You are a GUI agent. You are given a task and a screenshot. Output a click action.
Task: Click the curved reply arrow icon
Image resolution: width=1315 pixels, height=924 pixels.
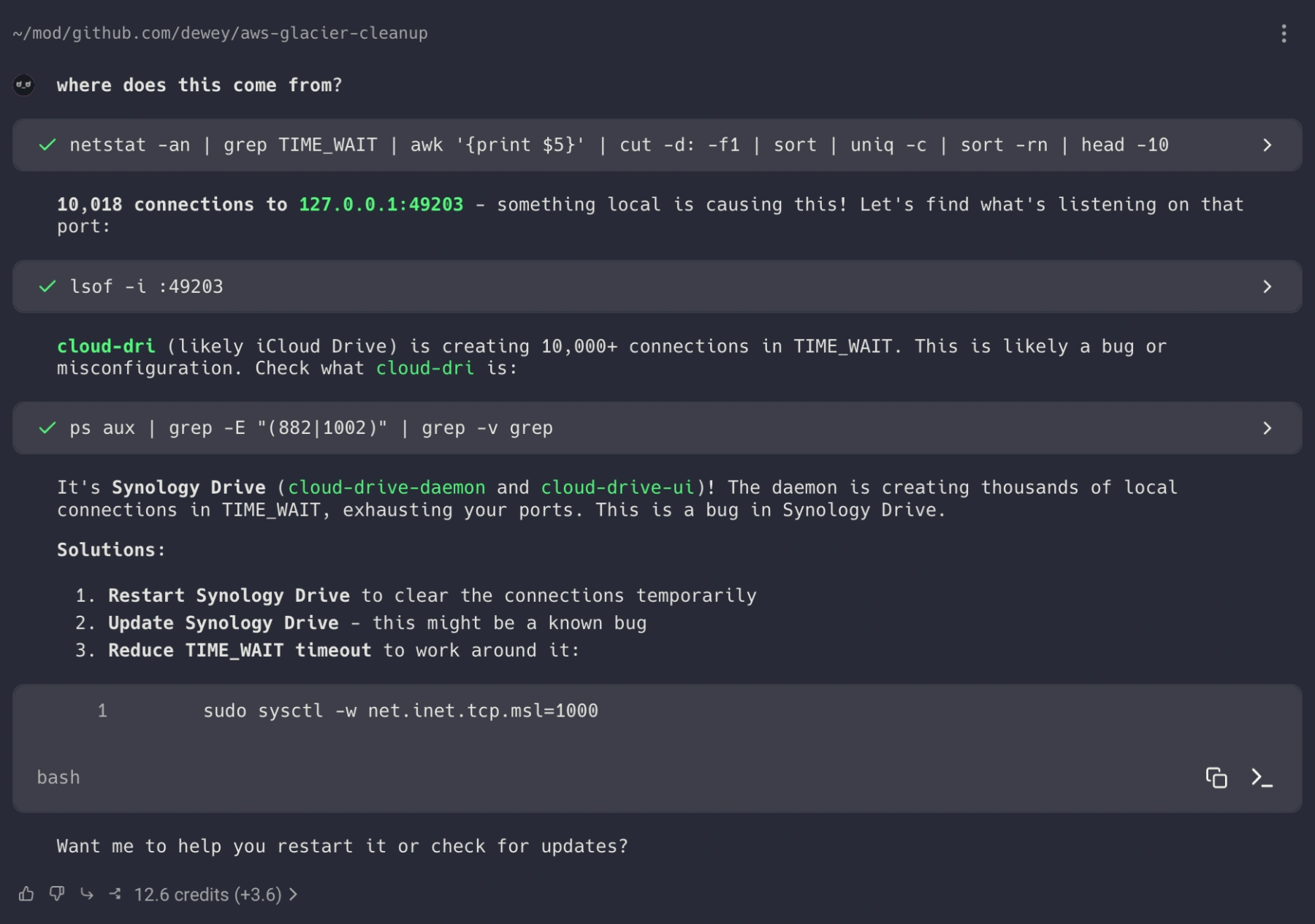87,894
